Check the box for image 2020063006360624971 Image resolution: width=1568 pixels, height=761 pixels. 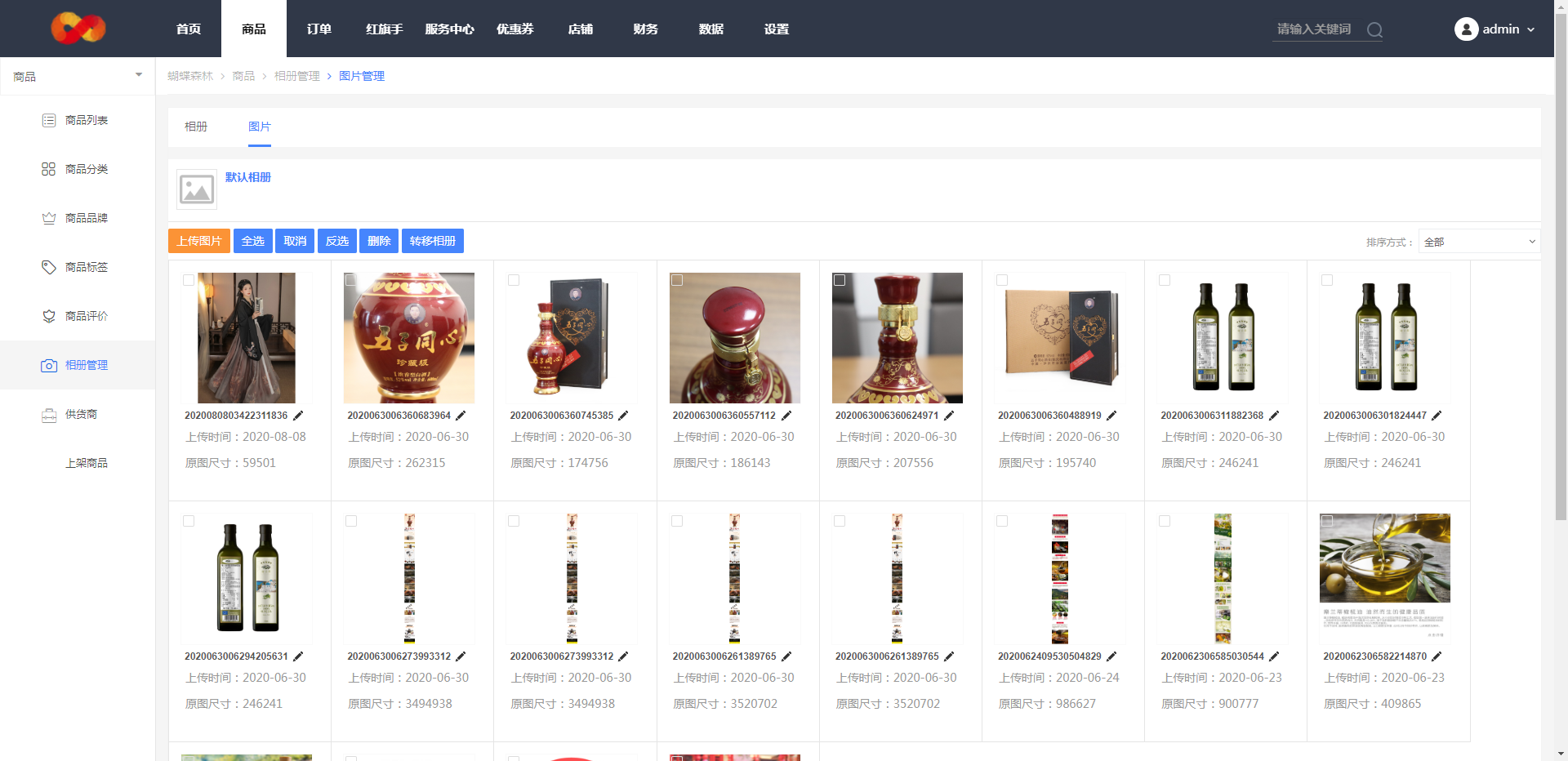(840, 280)
